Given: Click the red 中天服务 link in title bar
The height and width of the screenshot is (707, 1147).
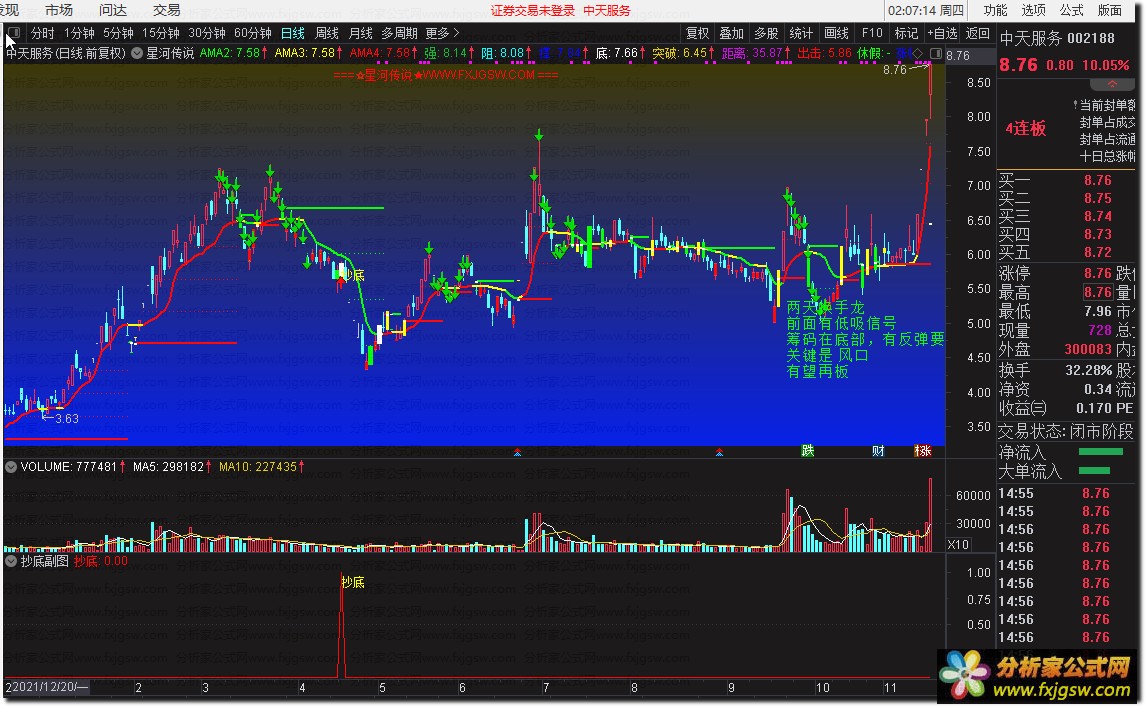Looking at the screenshot, I should (x=606, y=10).
